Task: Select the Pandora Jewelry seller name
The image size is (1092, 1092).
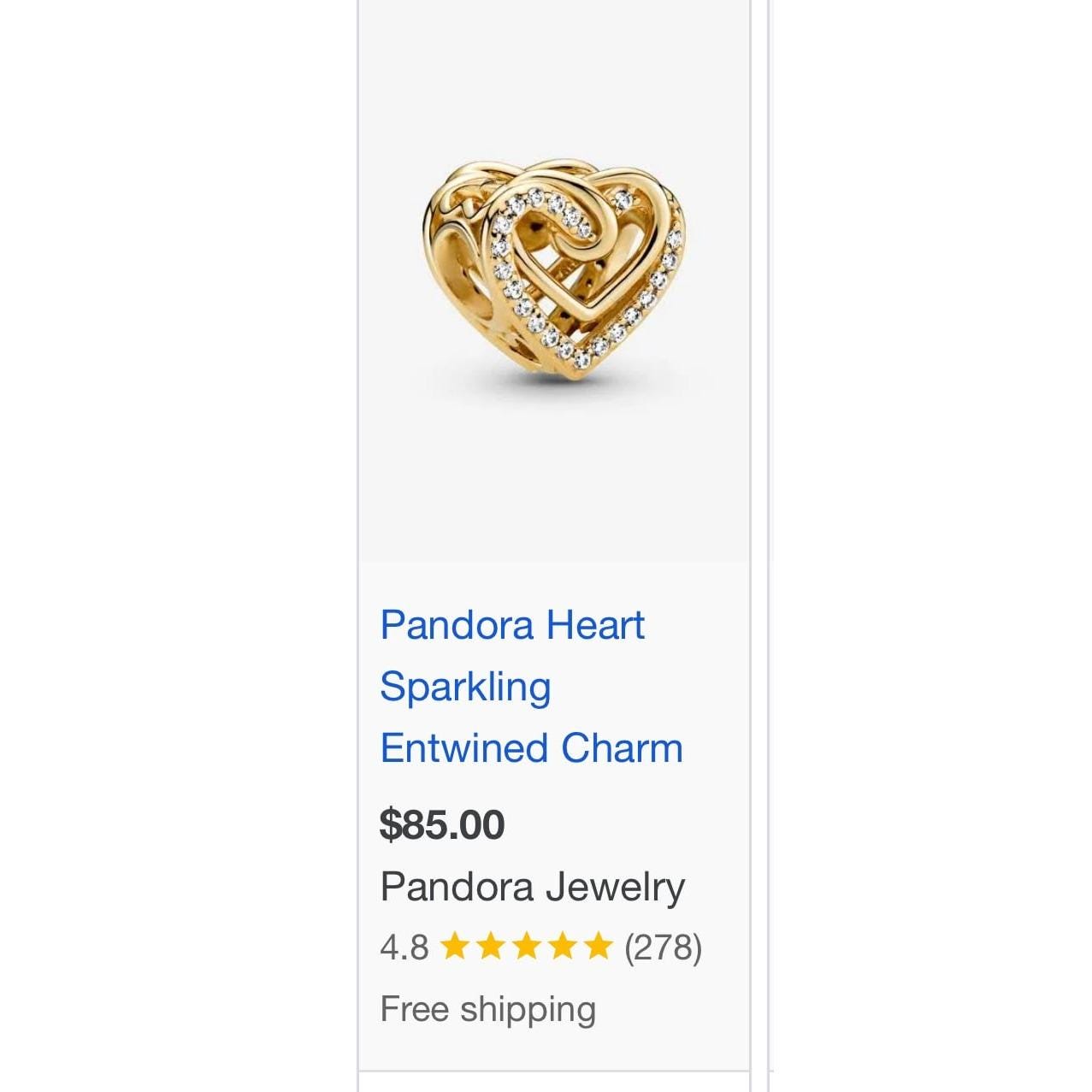Action: (x=532, y=887)
